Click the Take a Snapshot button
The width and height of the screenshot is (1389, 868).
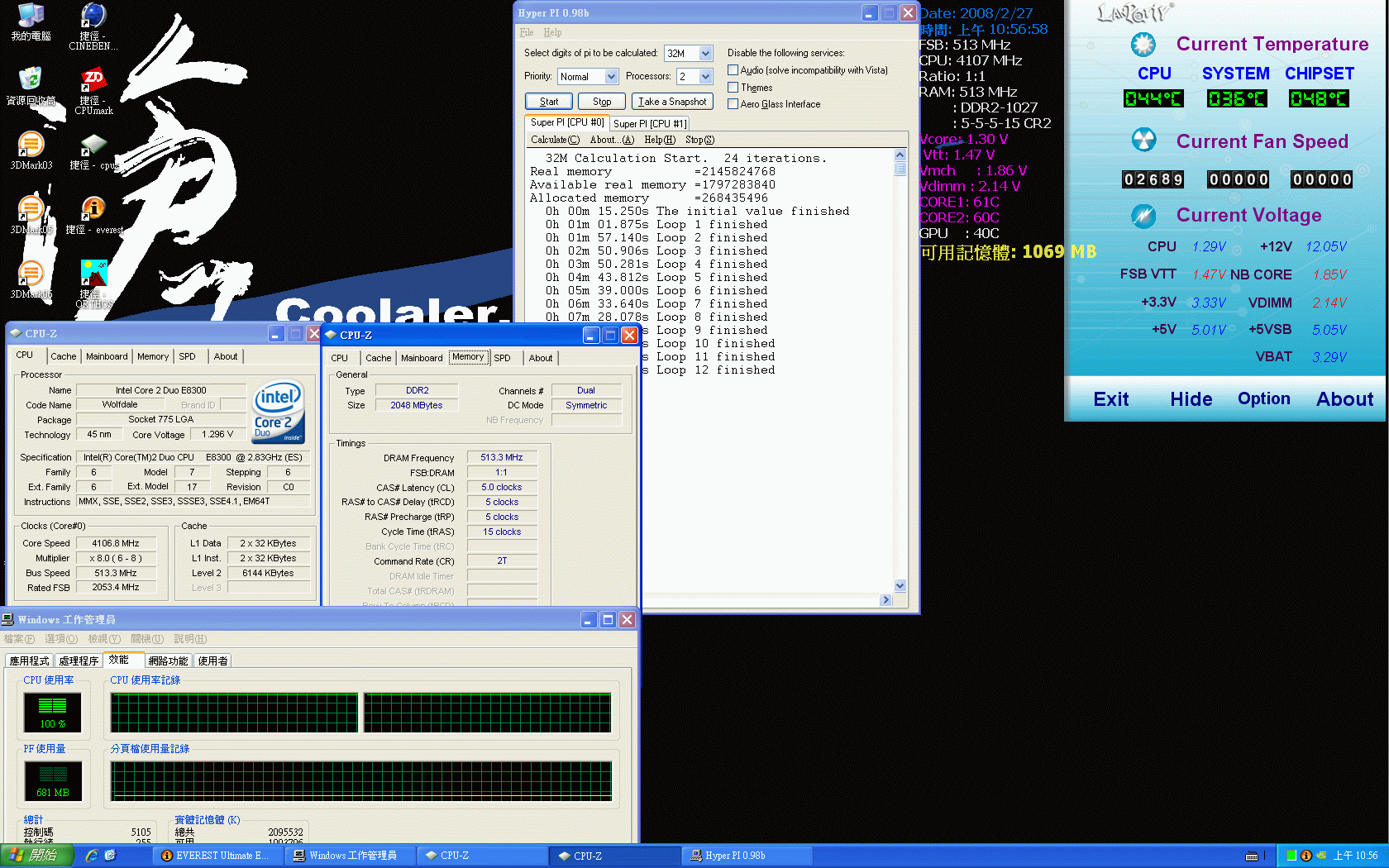click(x=672, y=102)
